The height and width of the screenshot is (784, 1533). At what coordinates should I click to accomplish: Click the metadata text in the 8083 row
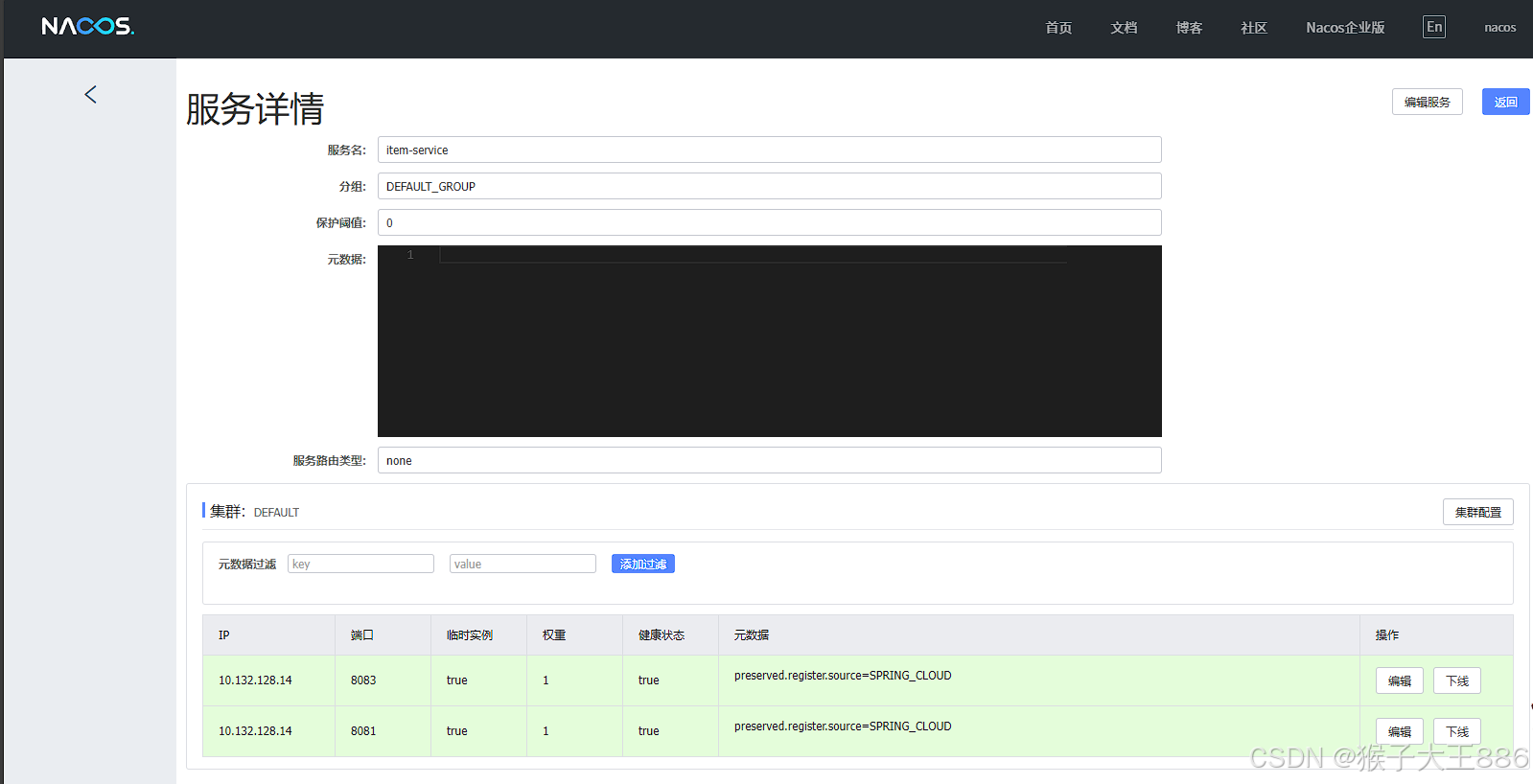pos(843,676)
